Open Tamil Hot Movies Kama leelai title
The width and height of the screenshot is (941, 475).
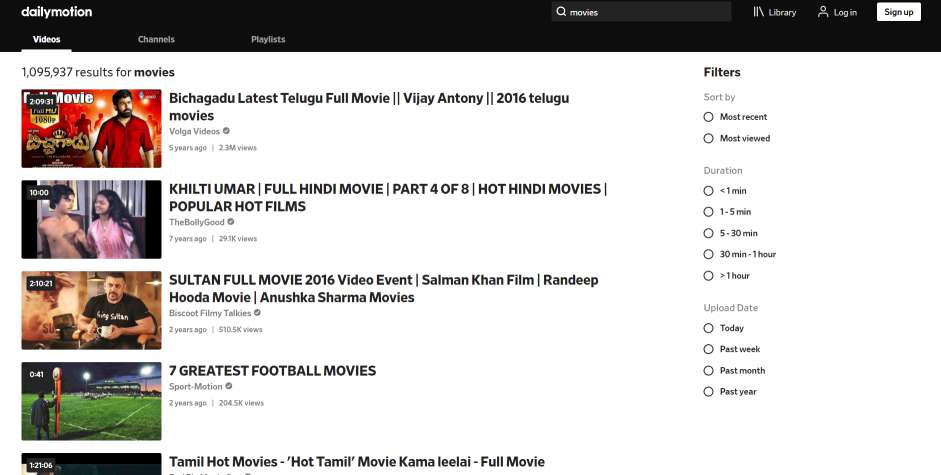click(357, 461)
